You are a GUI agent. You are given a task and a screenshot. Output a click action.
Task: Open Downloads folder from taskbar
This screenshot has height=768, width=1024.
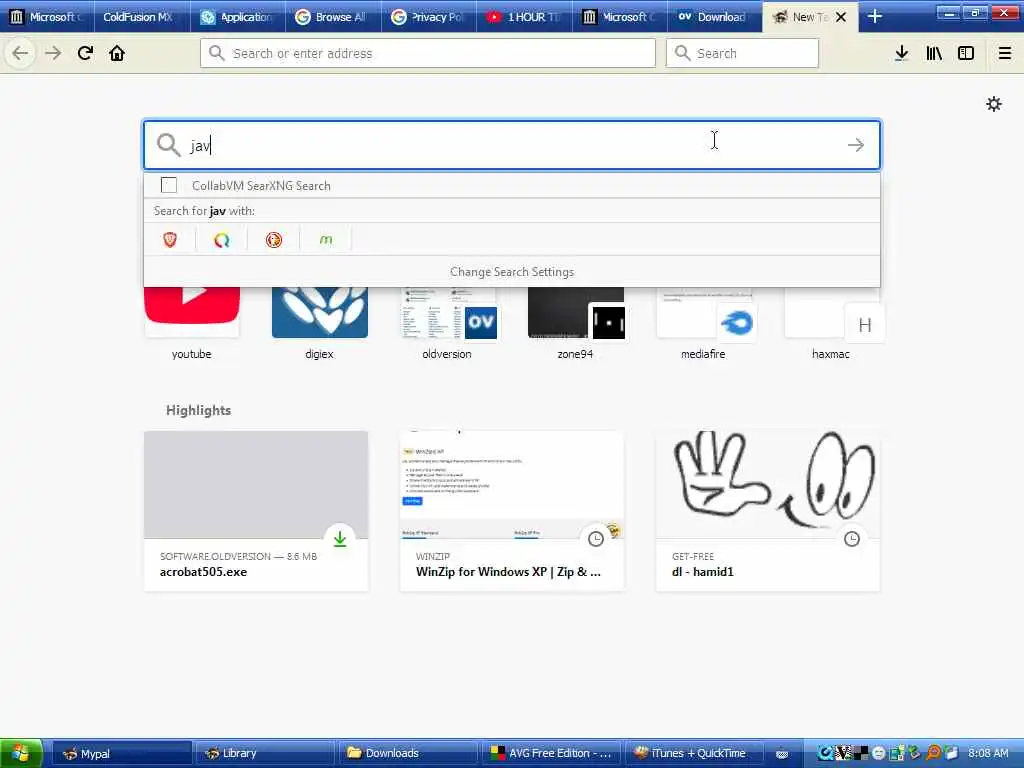406,754
